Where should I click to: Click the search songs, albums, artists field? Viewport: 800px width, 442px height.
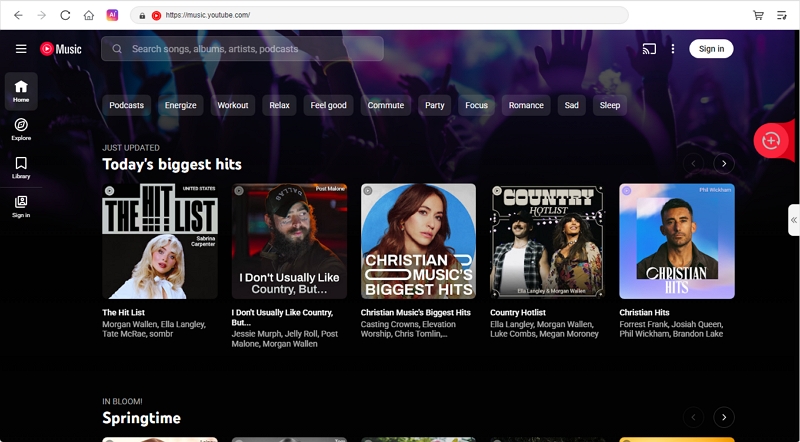(x=242, y=49)
